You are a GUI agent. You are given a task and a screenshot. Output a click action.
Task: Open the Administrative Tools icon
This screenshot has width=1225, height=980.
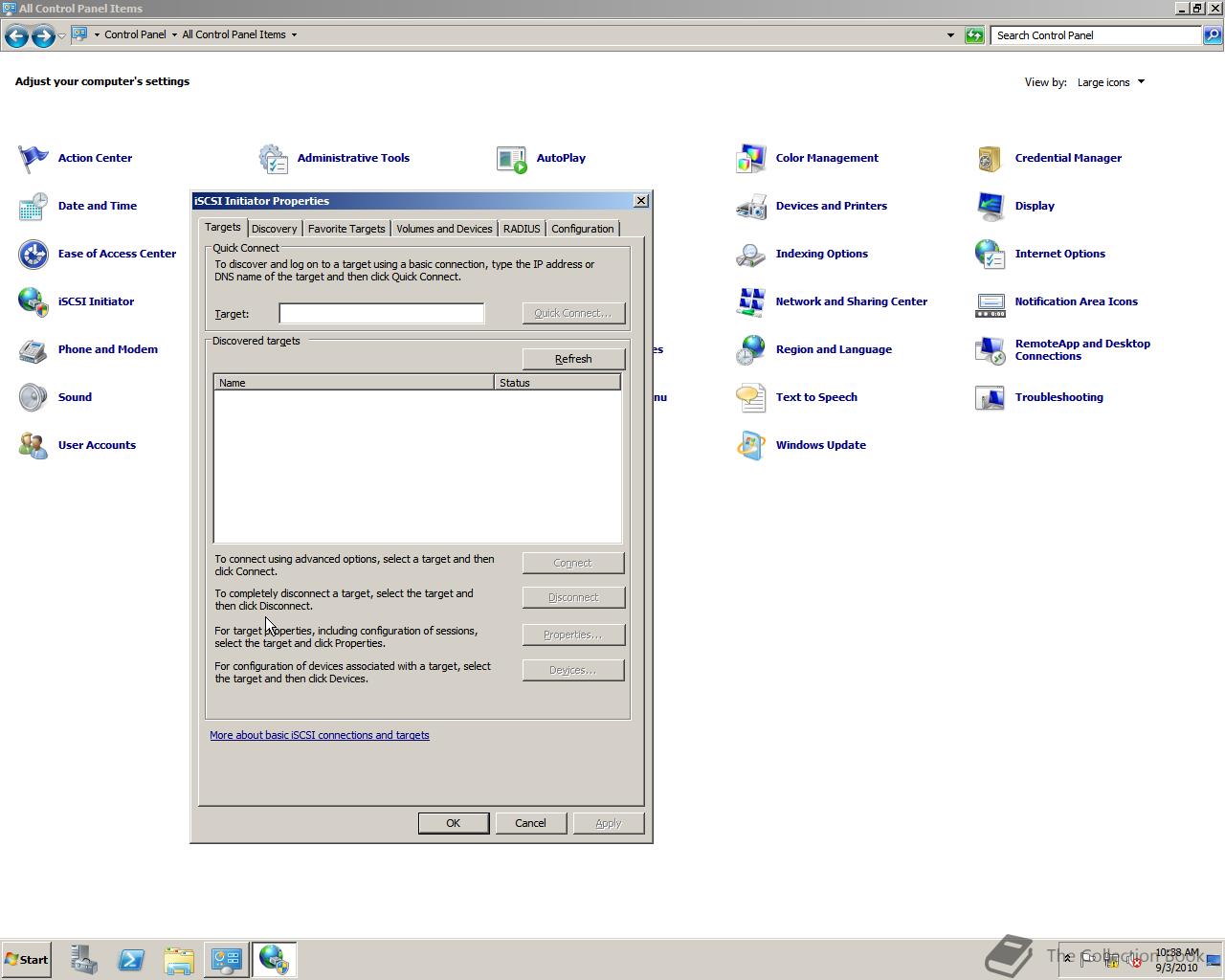pos(273,158)
